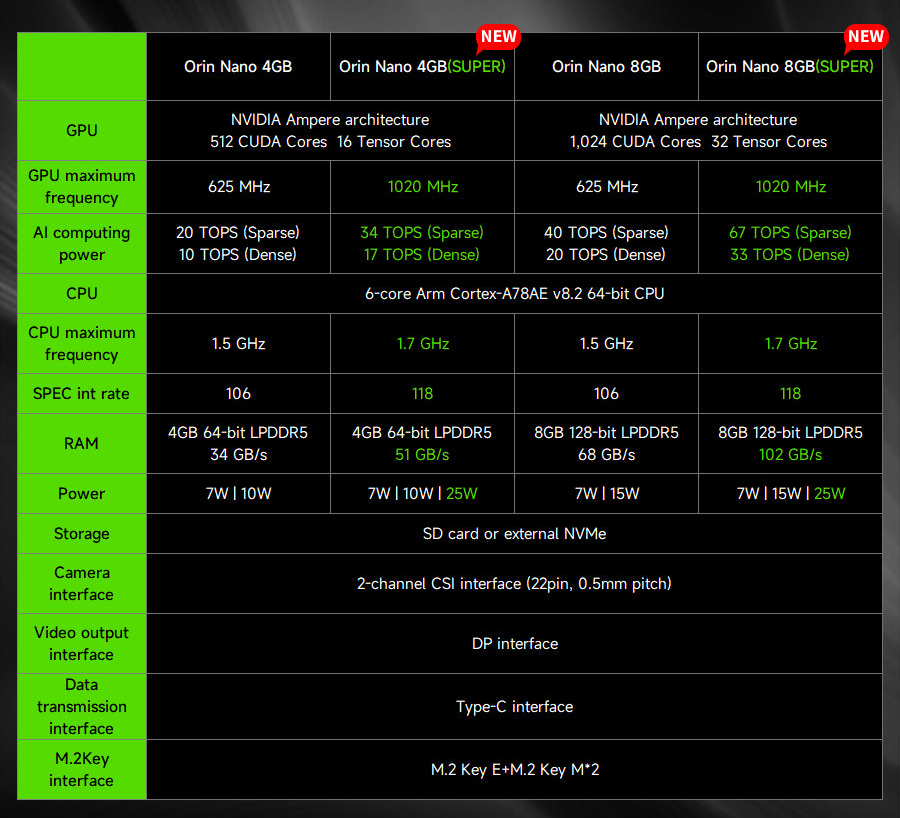Click 1.5 GHz in the Orin Nano 4GB column

click(239, 343)
